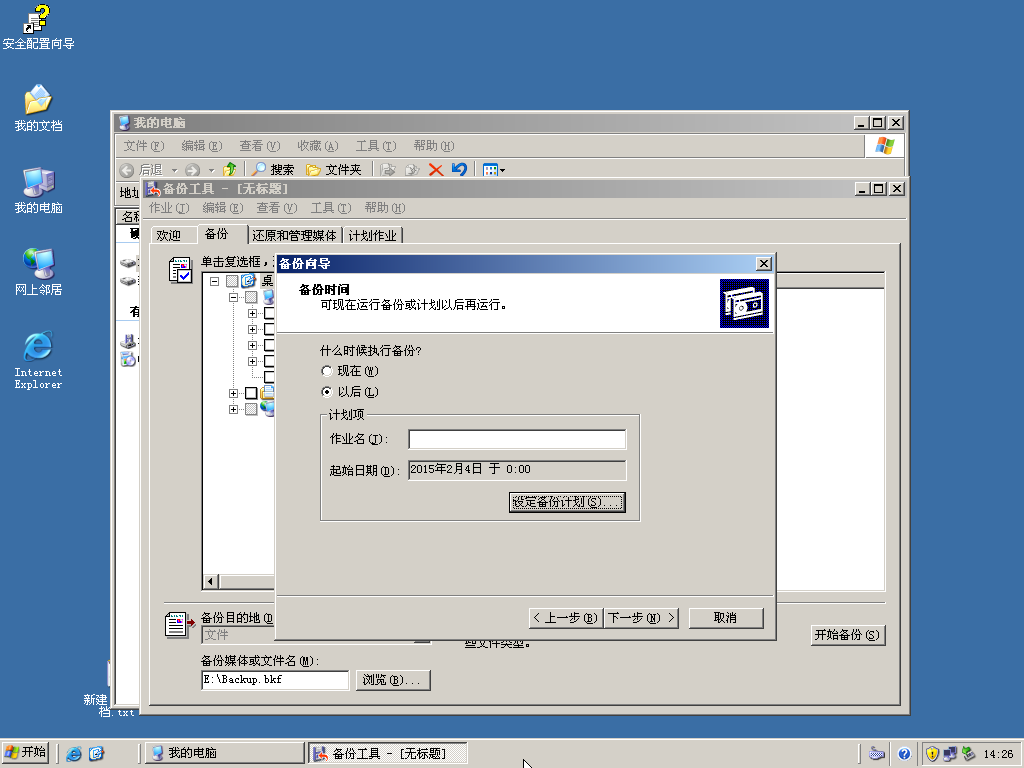Toggle the My Documents folder checkbox in tree
This screenshot has height=768, width=1024.
[x=251, y=393]
